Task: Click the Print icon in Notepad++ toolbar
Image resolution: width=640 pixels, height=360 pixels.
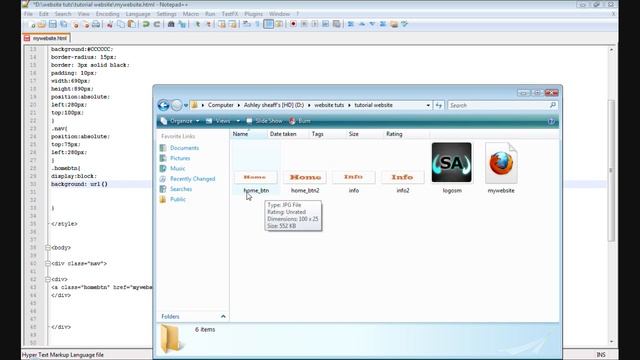Action: (x=96, y=24)
